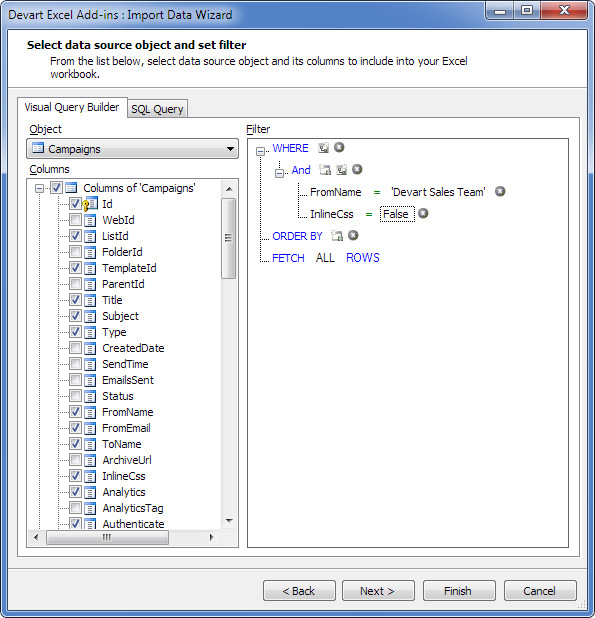Remove the InlineCss filter condition

pyautogui.click(x=424, y=214)
